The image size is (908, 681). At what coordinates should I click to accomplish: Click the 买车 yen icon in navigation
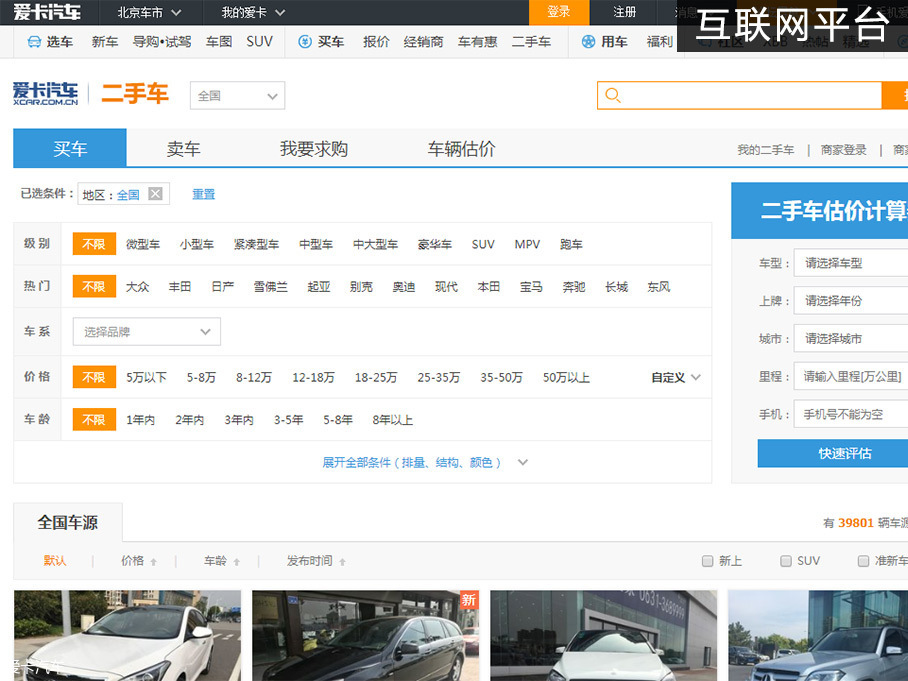(305, 42)
